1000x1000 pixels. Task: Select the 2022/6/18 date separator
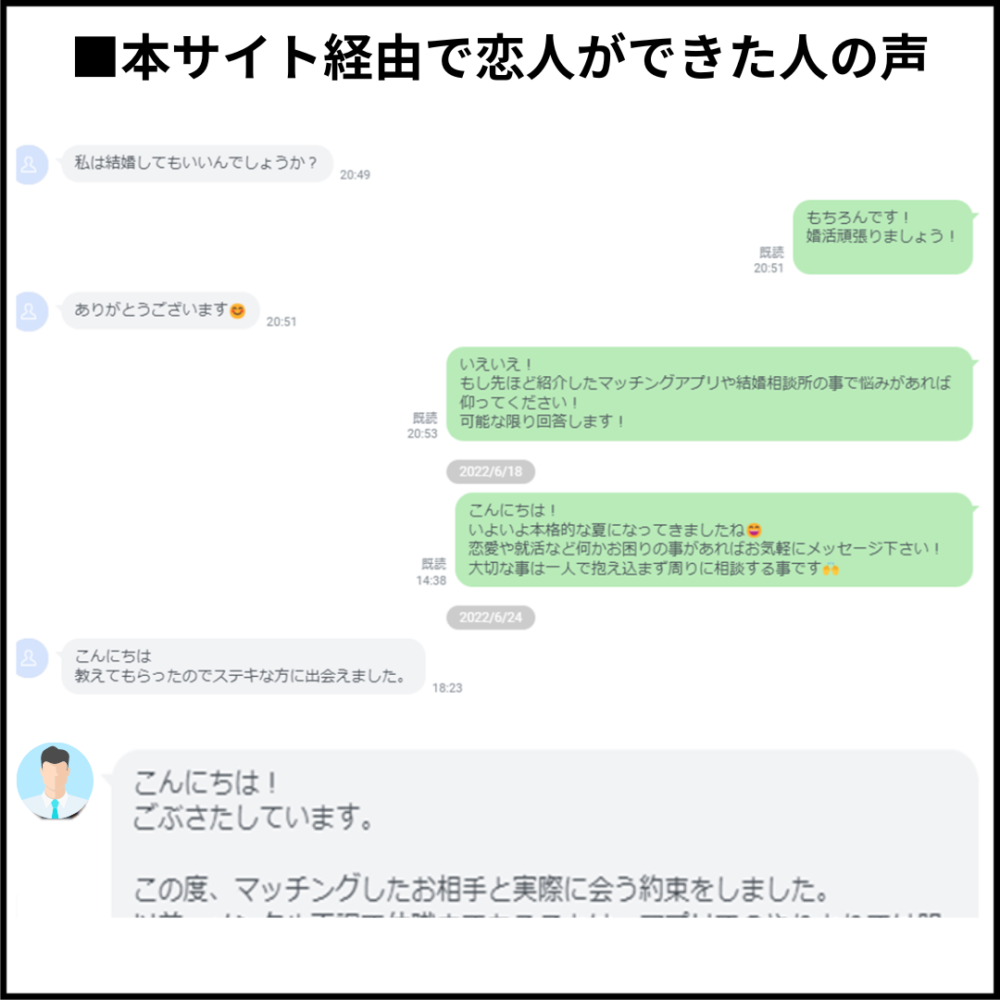(490, 471)
